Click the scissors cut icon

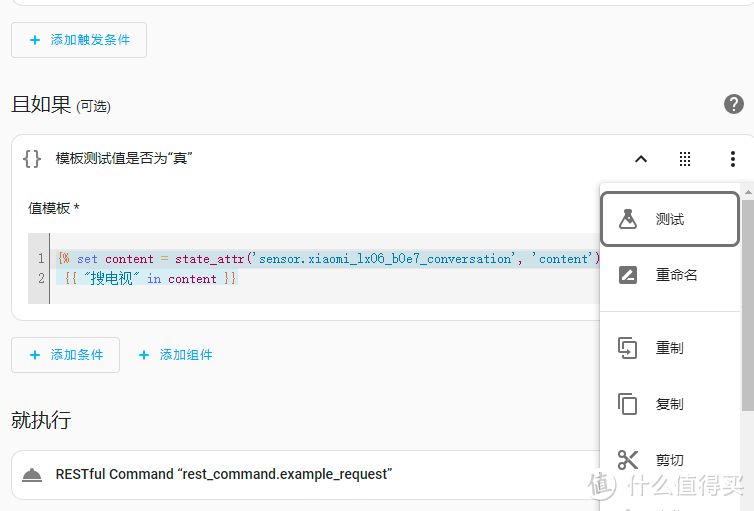point(628,460)
